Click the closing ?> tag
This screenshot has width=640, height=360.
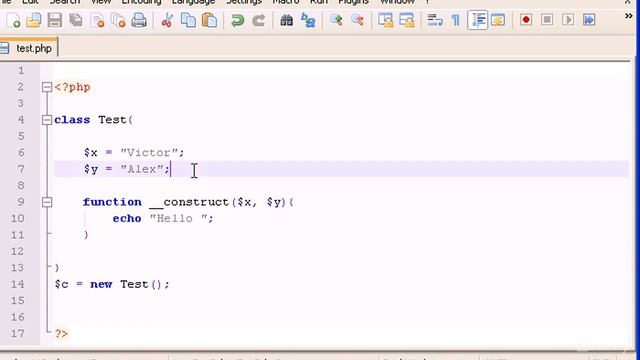tap(61, 333)
